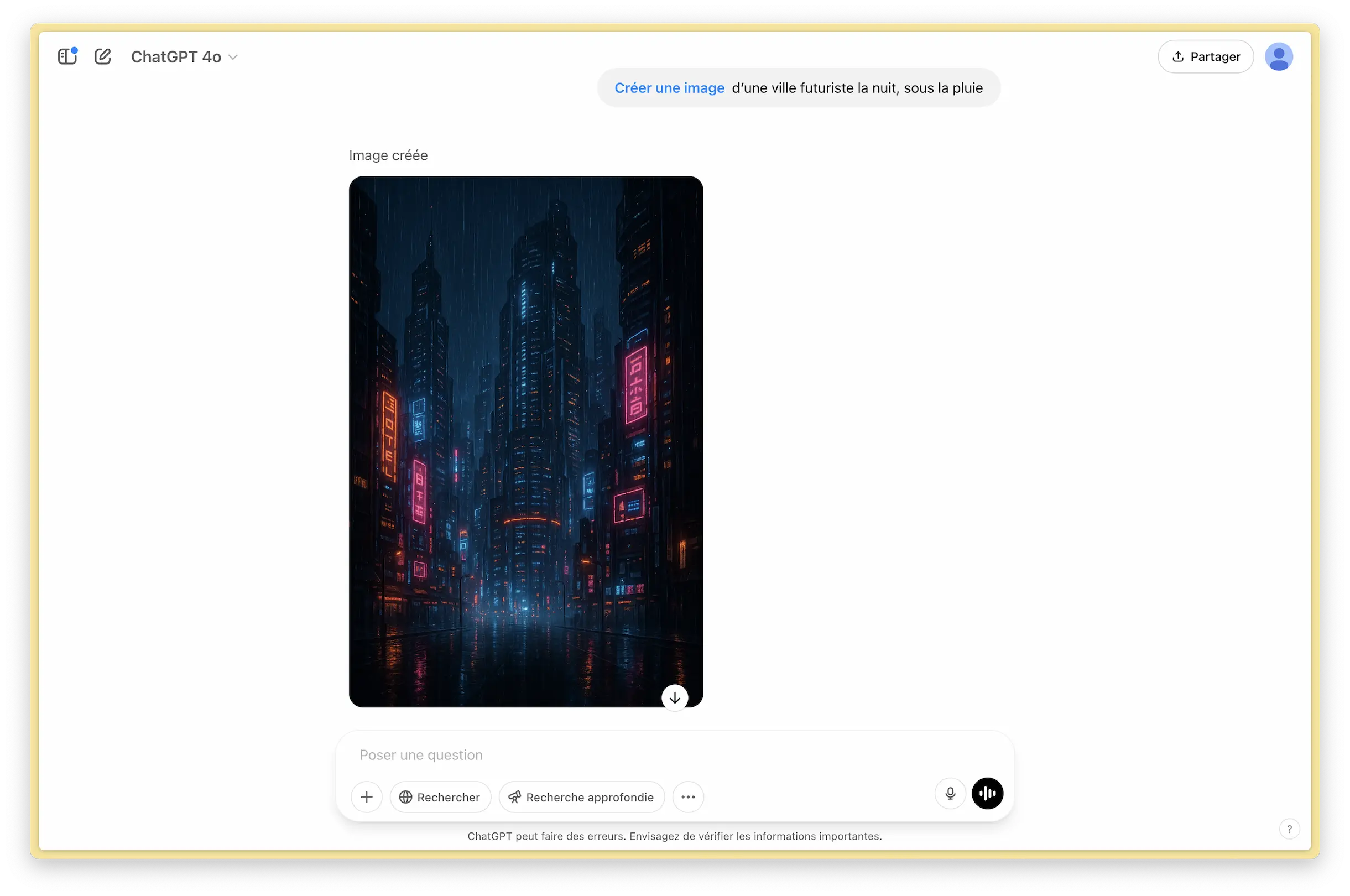Expand the chevron next to ChatGPT 4o
The width and height of the screenshot is (1350, 896).
(x=233, y=57)
